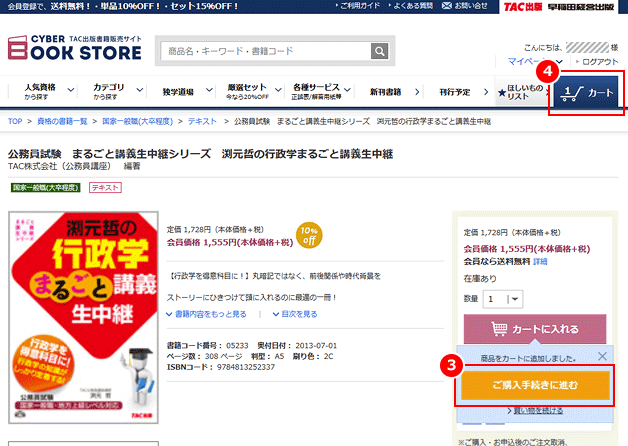Go to TOP breadcrumb
Viewport: 628px width, 446px height.
[x=15, y=121]
